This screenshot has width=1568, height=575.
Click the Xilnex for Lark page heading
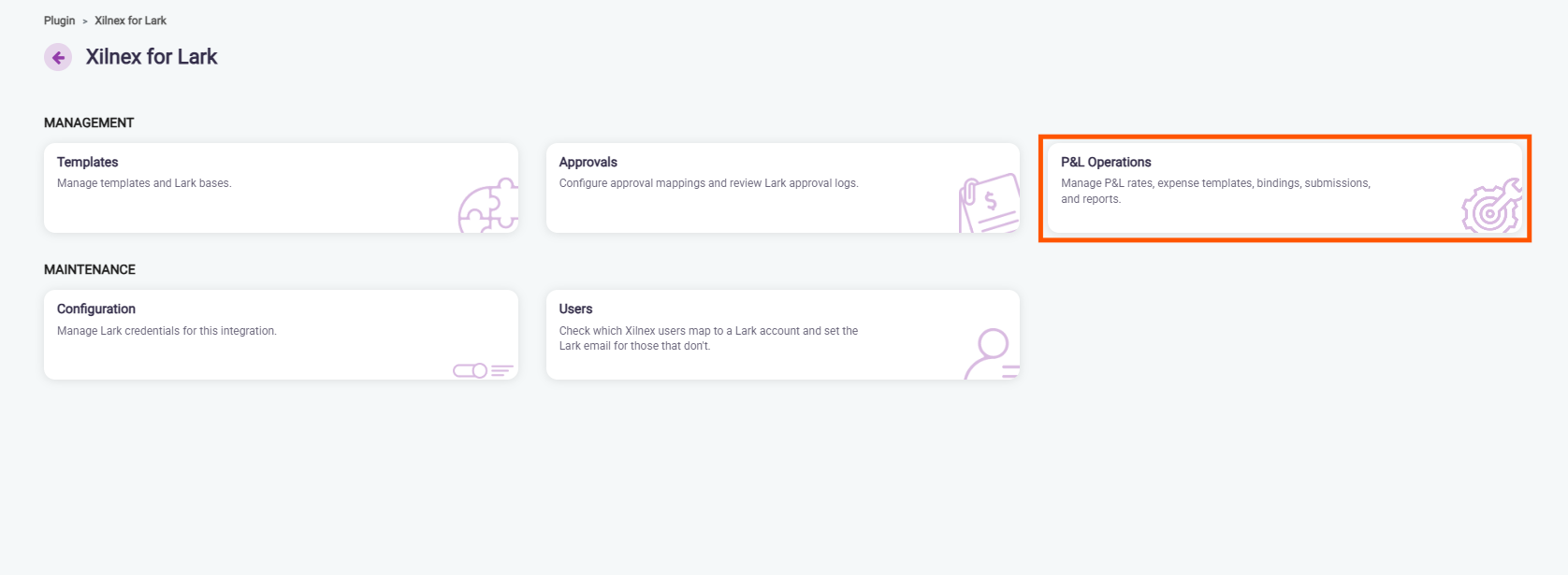[152, 57]
